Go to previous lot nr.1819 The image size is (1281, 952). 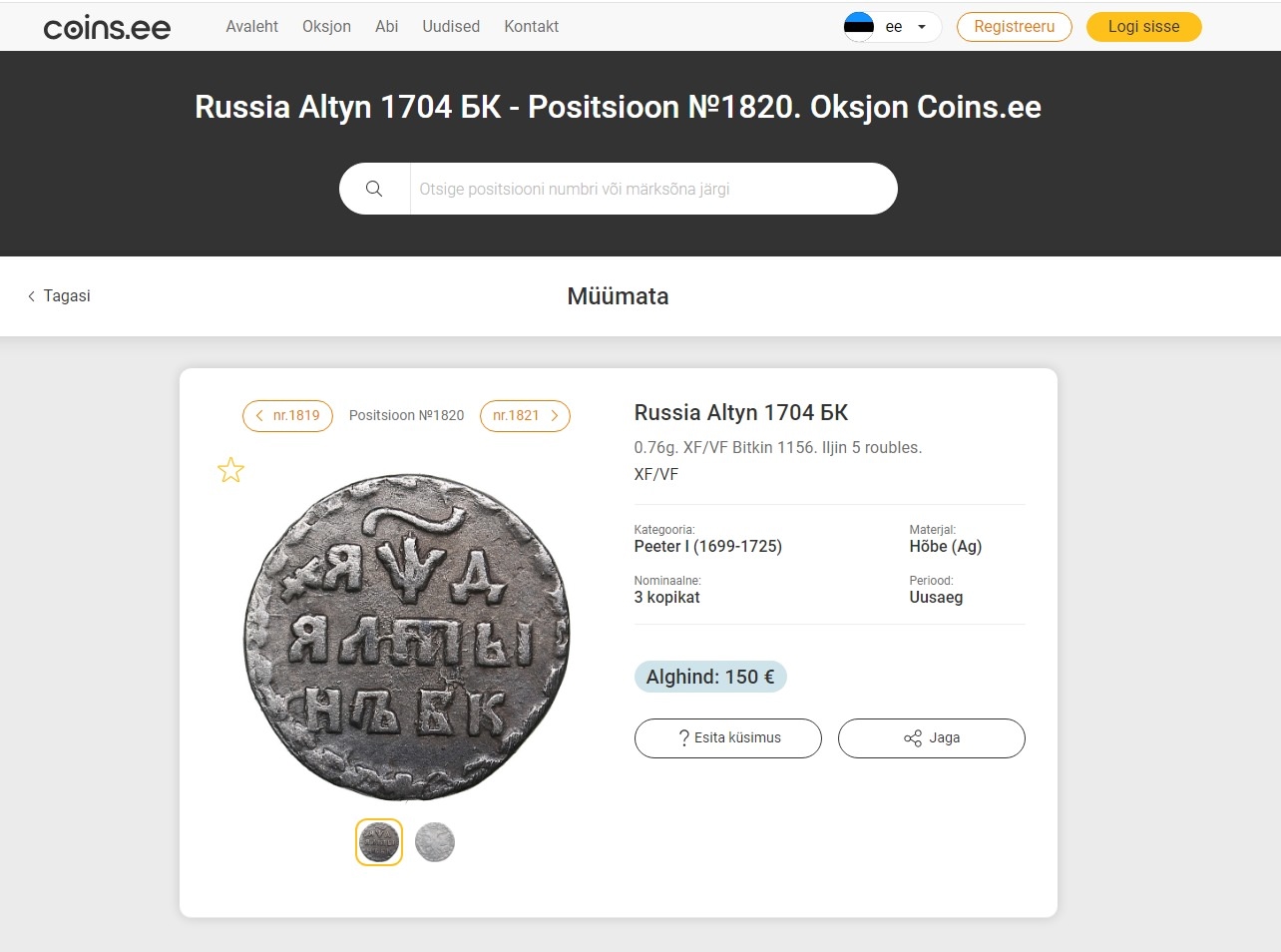click(287, 416)
